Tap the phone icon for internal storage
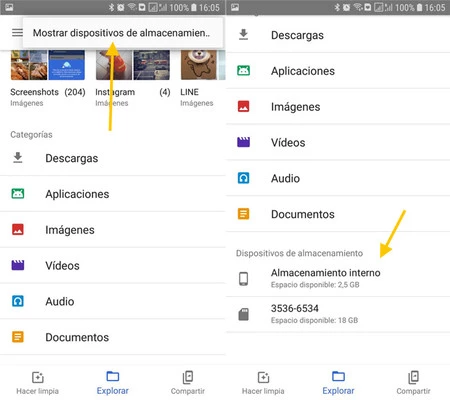Screen dimensions: 450x400 (244, 279)
